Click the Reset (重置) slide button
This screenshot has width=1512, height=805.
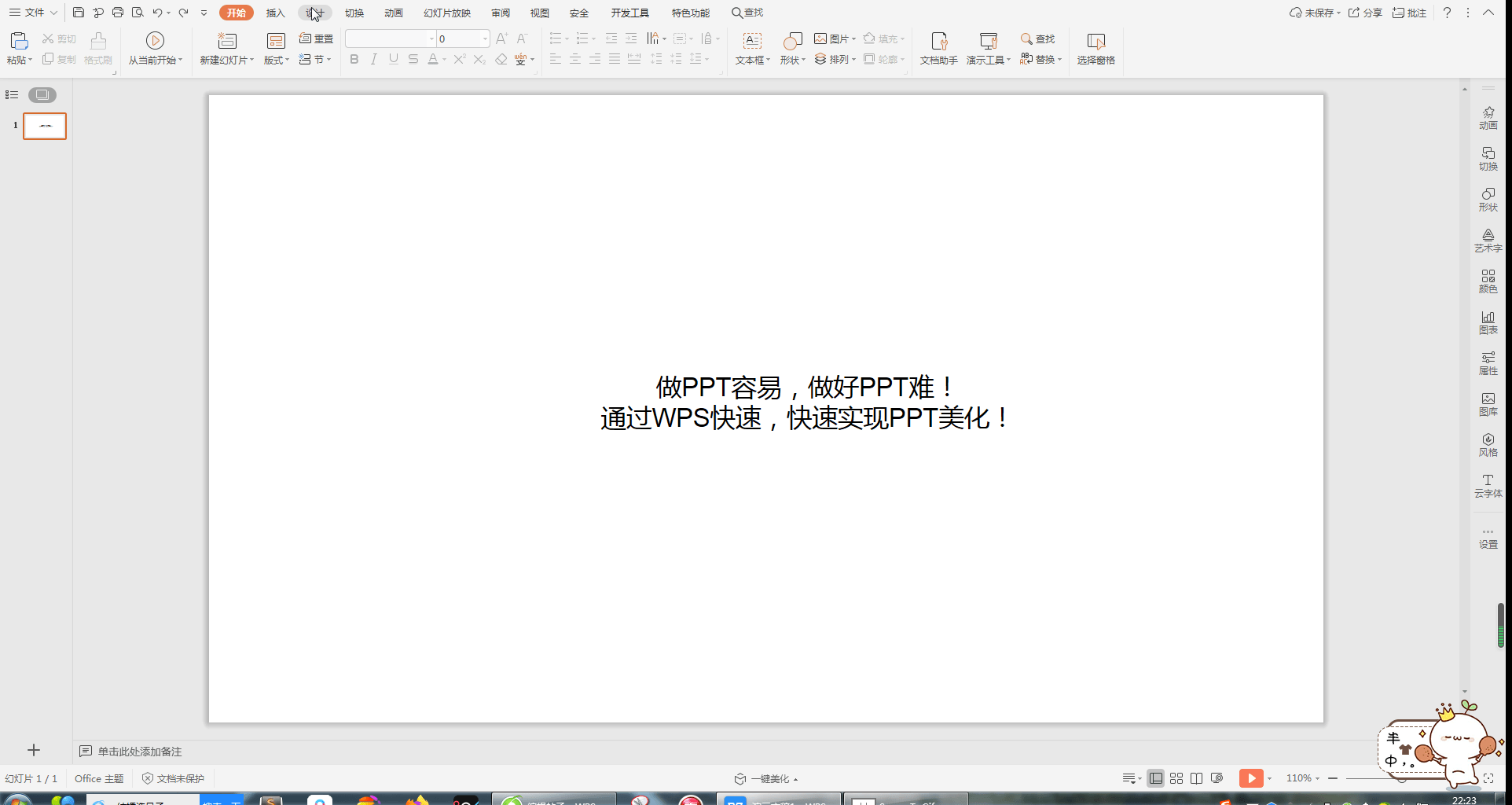click(317, 39)
